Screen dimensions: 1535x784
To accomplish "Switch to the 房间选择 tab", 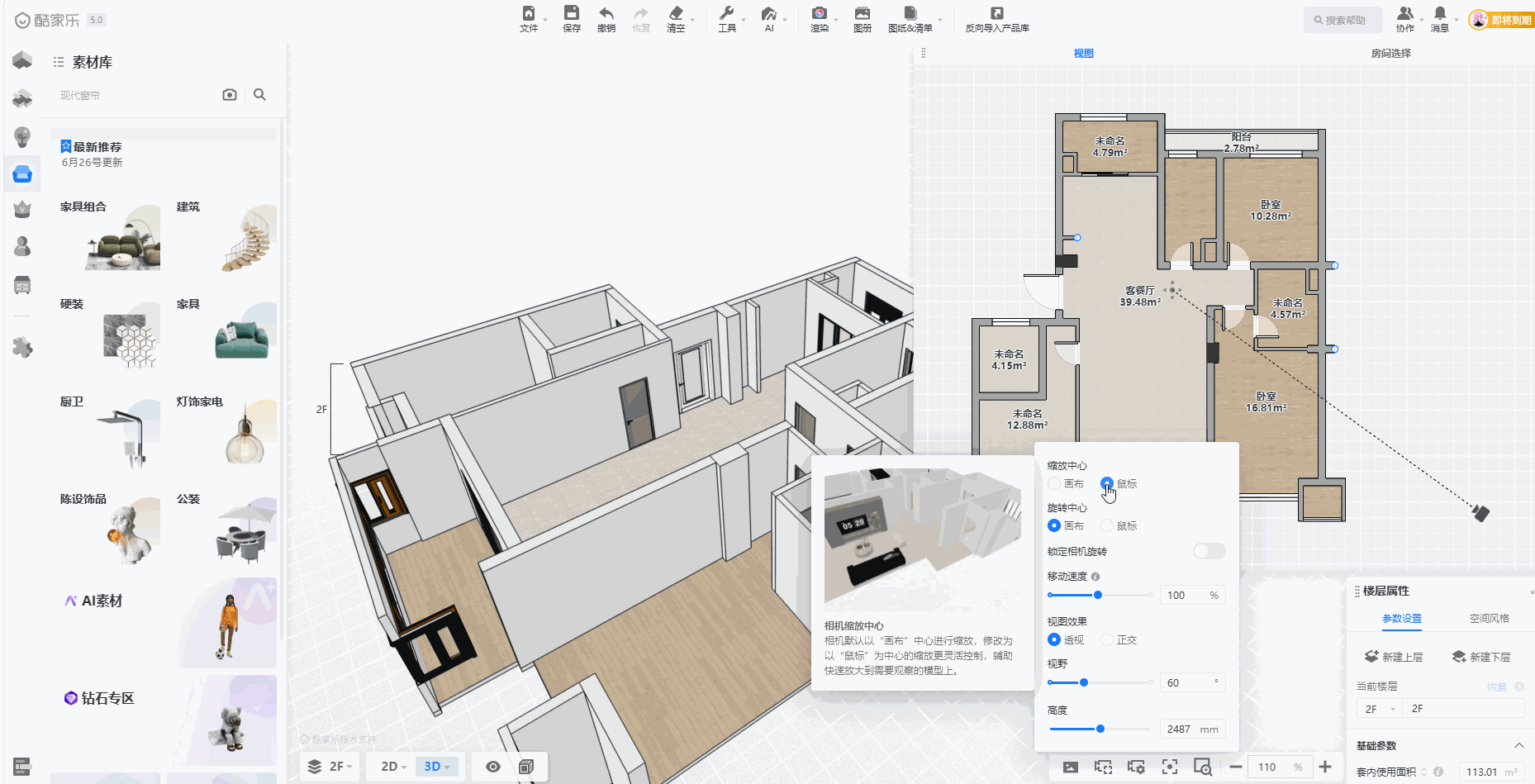I will [x=1390, y=53].
